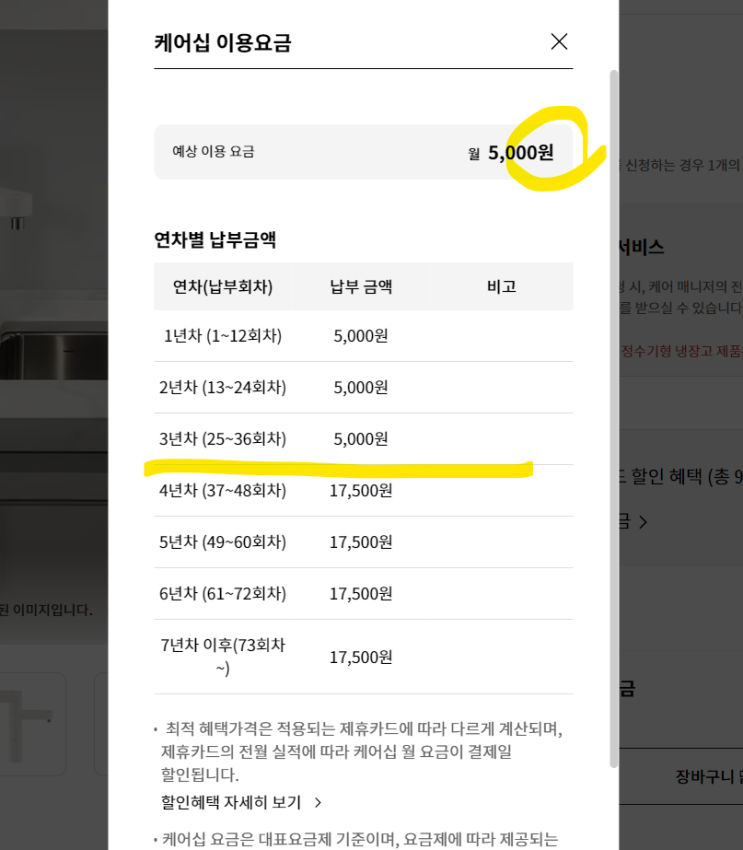Select row 5년차 (49~60회차)
Image resolution: width=743 pixels, height=850 pixels.
[363, 542]
